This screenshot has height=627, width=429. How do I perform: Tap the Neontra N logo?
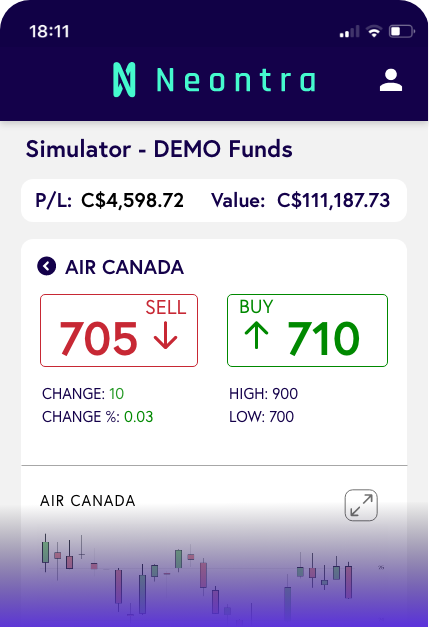124,80
